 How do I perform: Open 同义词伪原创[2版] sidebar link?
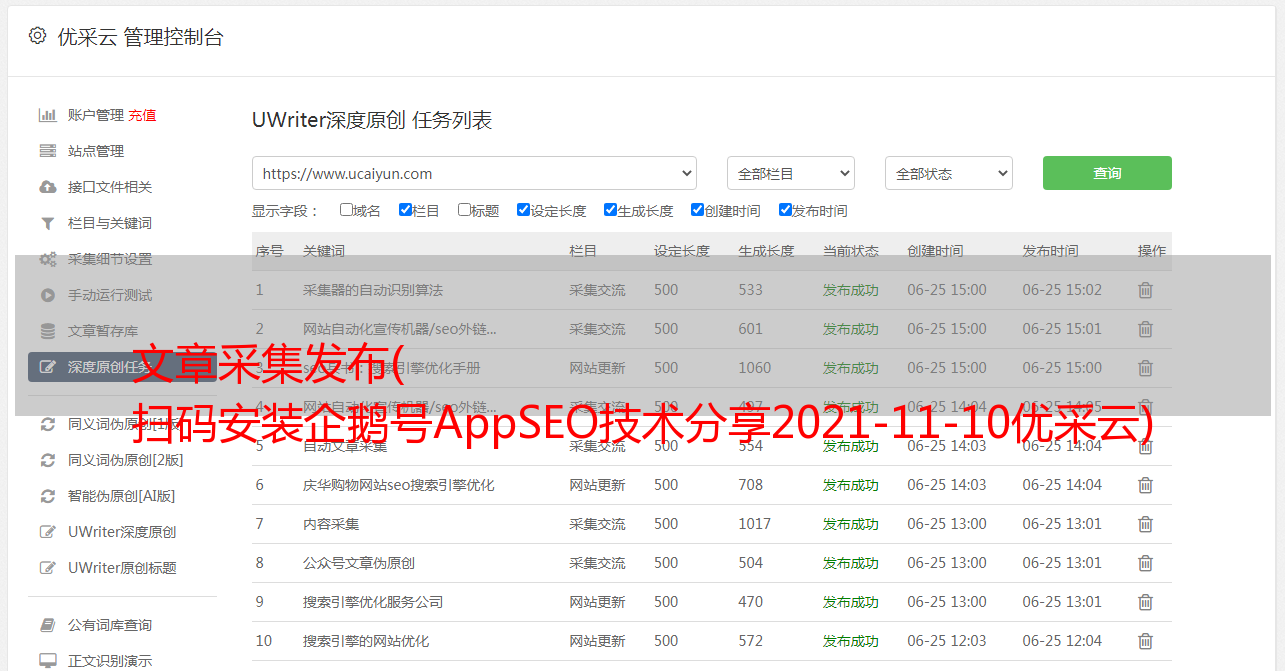tap(126, 460)
